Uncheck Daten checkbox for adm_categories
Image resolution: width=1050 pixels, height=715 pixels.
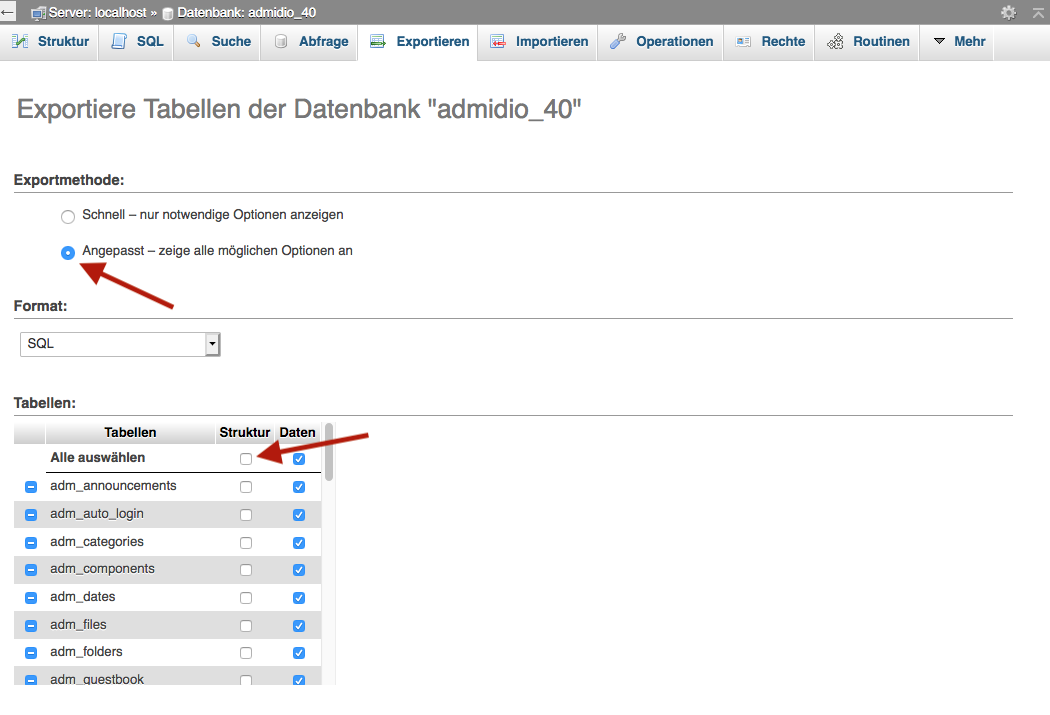(298, 543)
